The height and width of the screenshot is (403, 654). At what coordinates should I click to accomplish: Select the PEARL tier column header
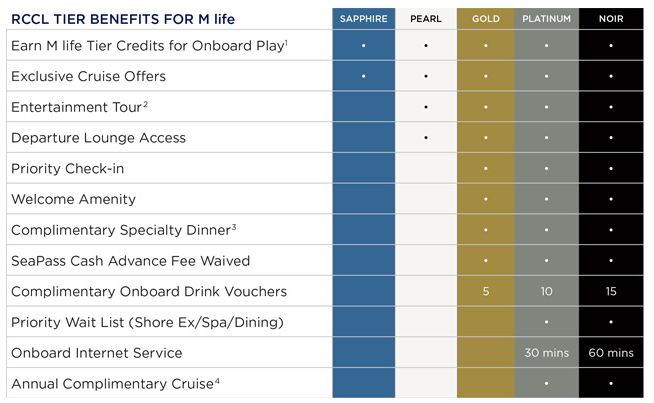pos(425,18)
